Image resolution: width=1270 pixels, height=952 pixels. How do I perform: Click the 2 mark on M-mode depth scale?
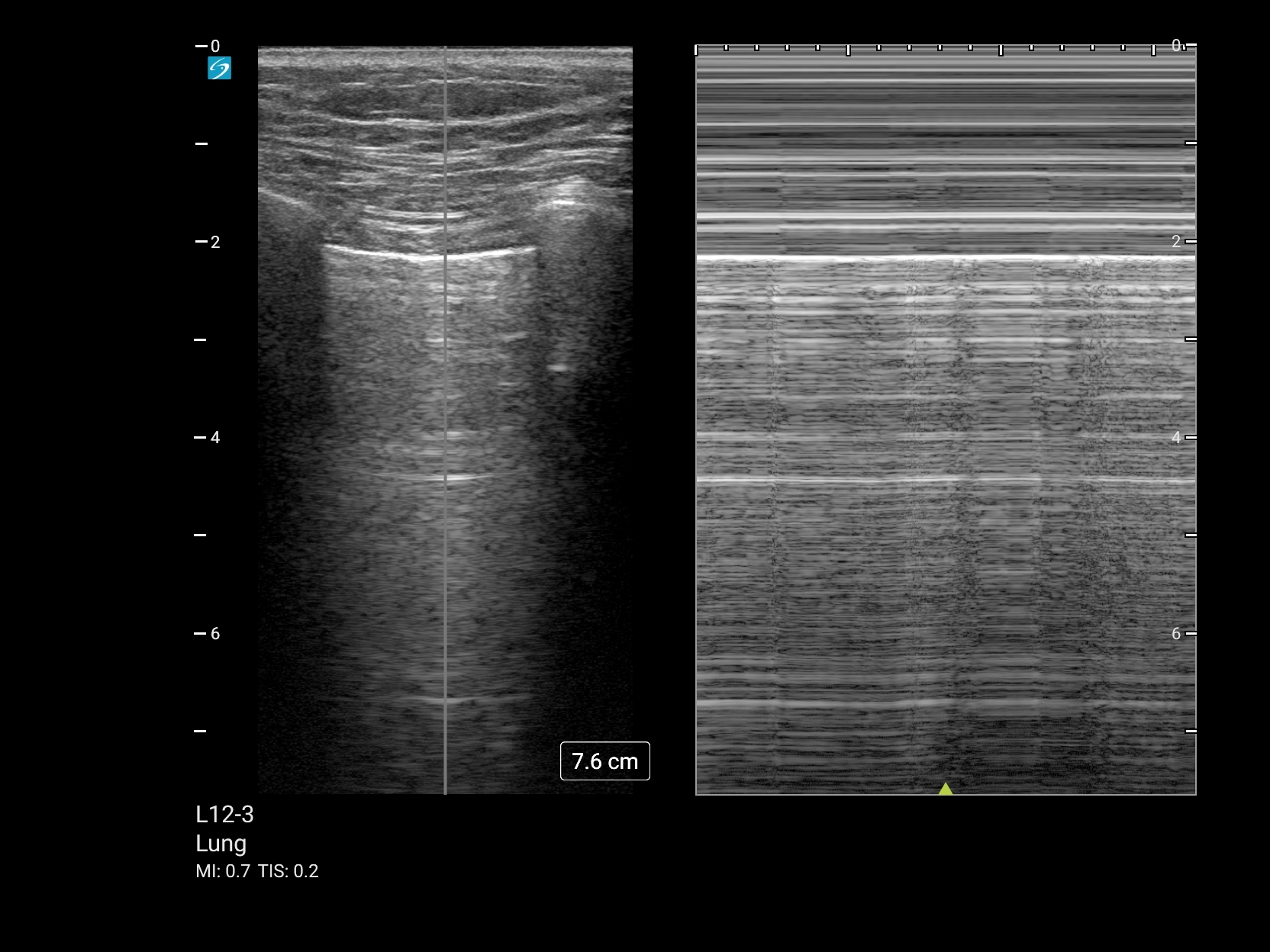click(1176, 242)
